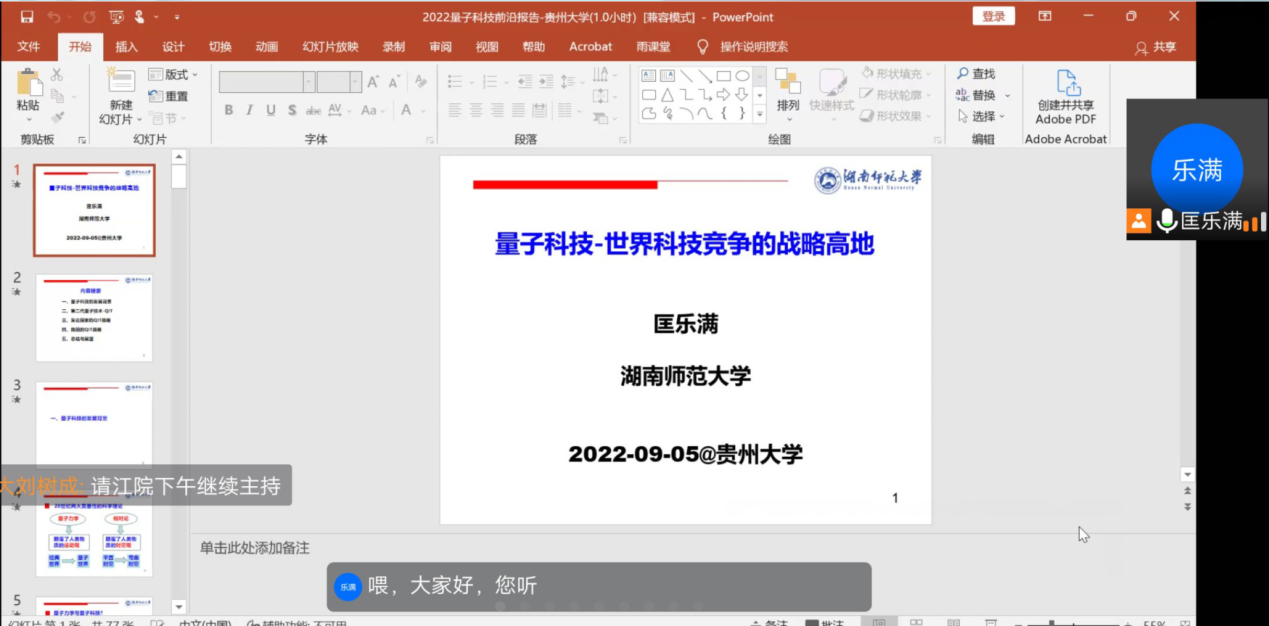Screen dimensions: 1269x626
Task: Open the Slide Show (幻灯片放映) tab
Action: 330,47
